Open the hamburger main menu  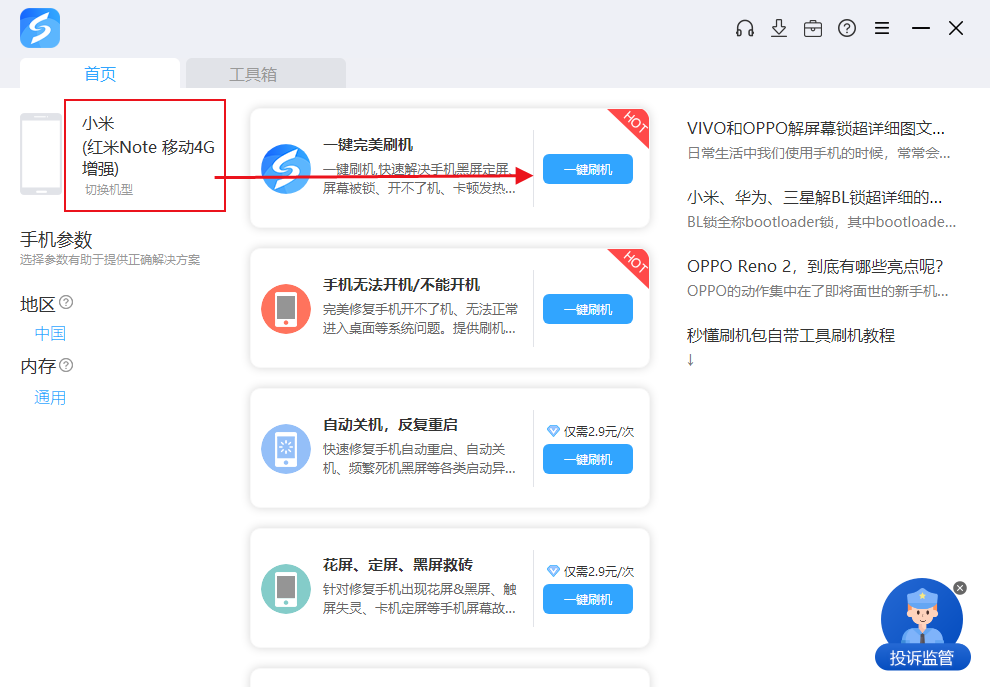(x=882, y=28)
